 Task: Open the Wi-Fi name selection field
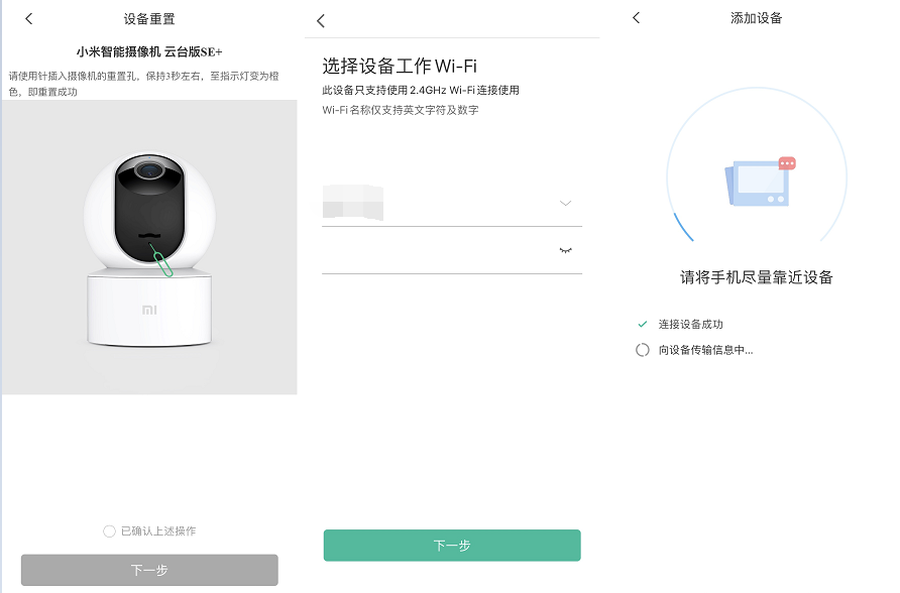pos(440,204)
